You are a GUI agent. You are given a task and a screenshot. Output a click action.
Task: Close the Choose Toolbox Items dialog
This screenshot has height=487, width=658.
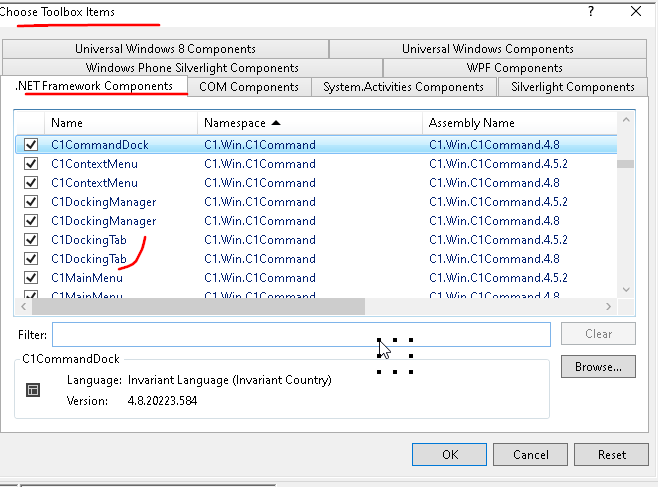(636, 11)
